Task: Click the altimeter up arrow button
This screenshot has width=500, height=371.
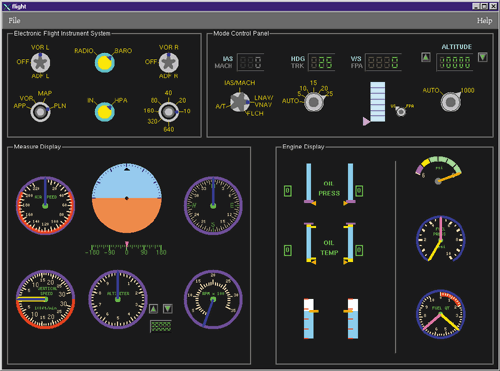Action: click(153, 309)
